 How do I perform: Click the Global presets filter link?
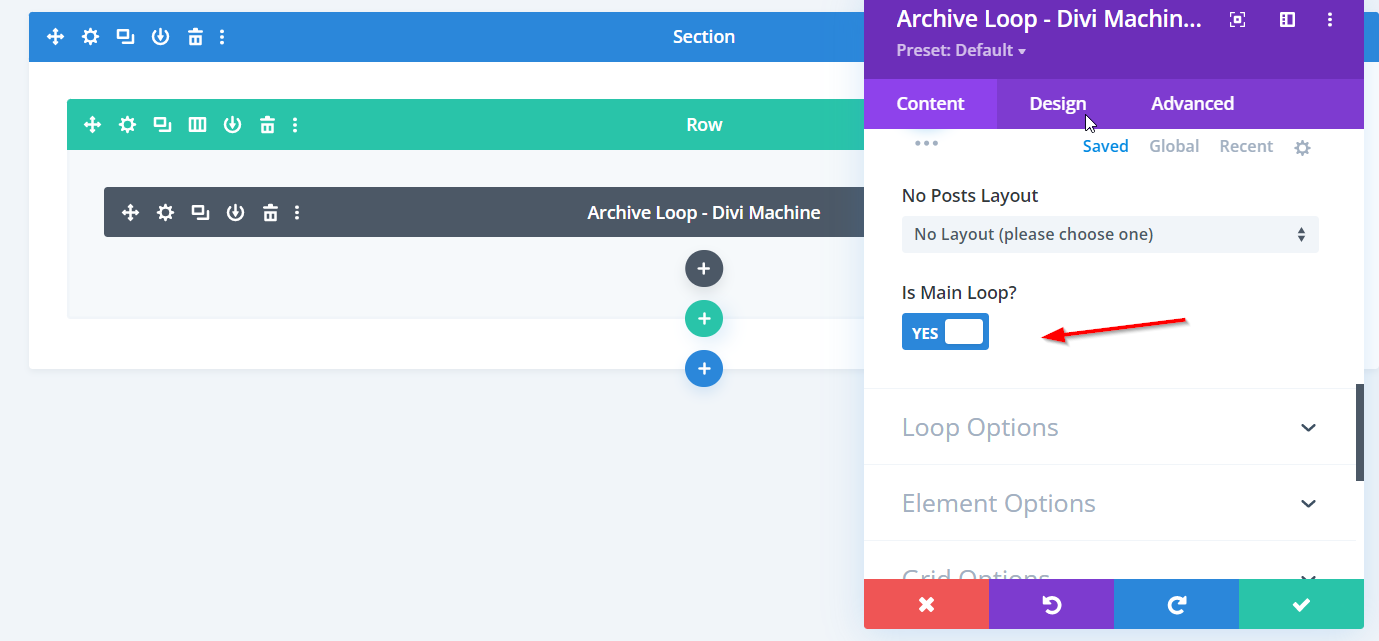1173,146
